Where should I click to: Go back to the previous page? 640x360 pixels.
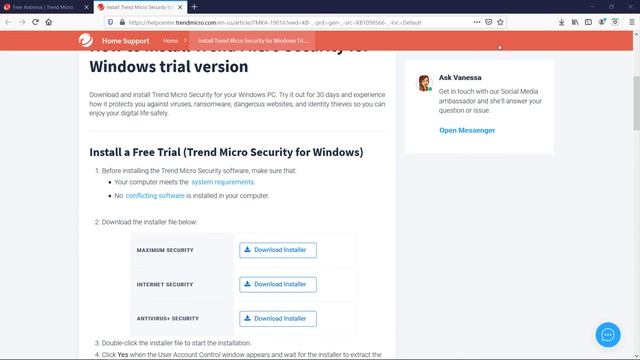click(x=8, y=22)
